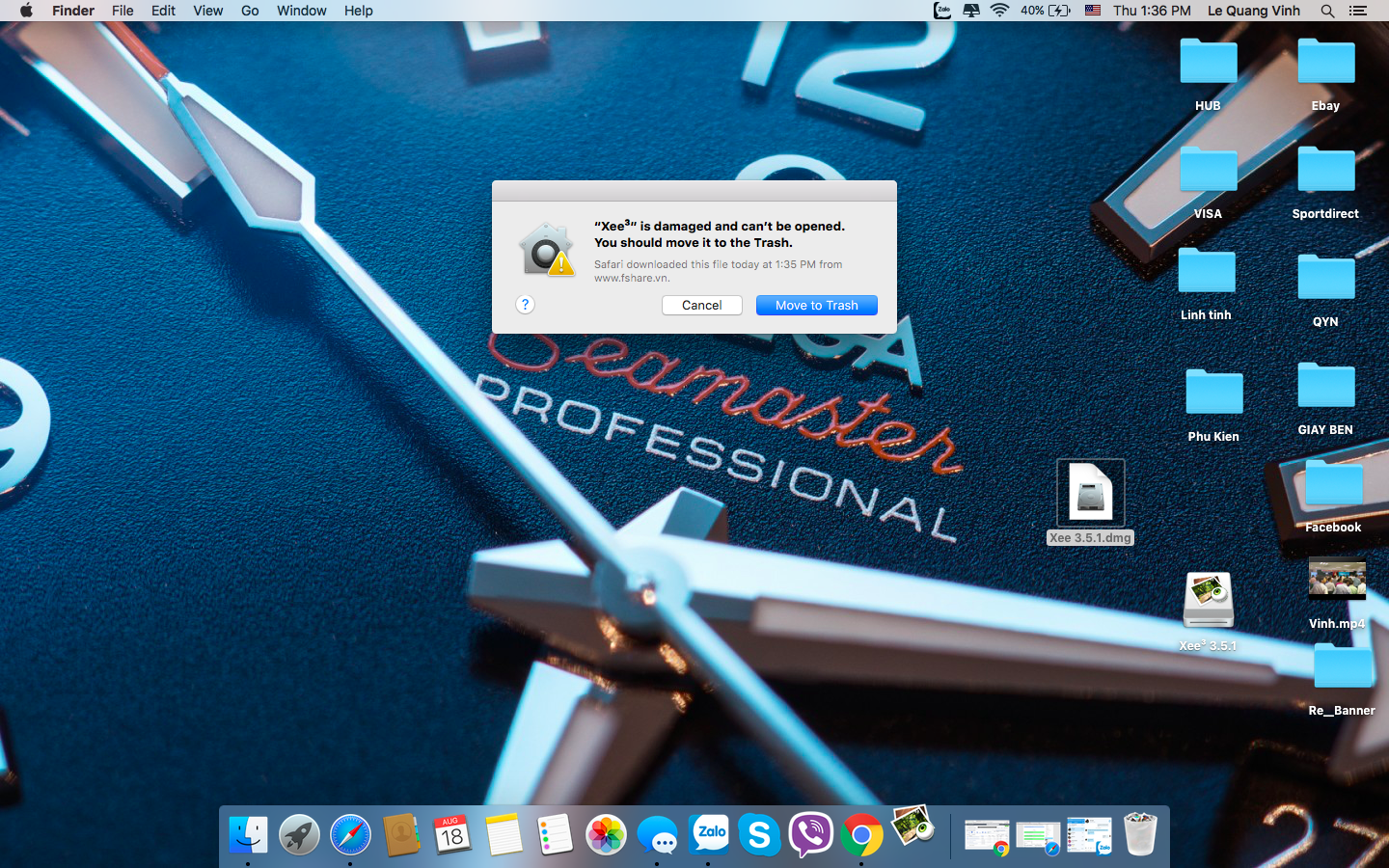Toggle the Notification Center sidebar
The width and height of the screenshot is (1389, 868).
(x=1358, y=11)
